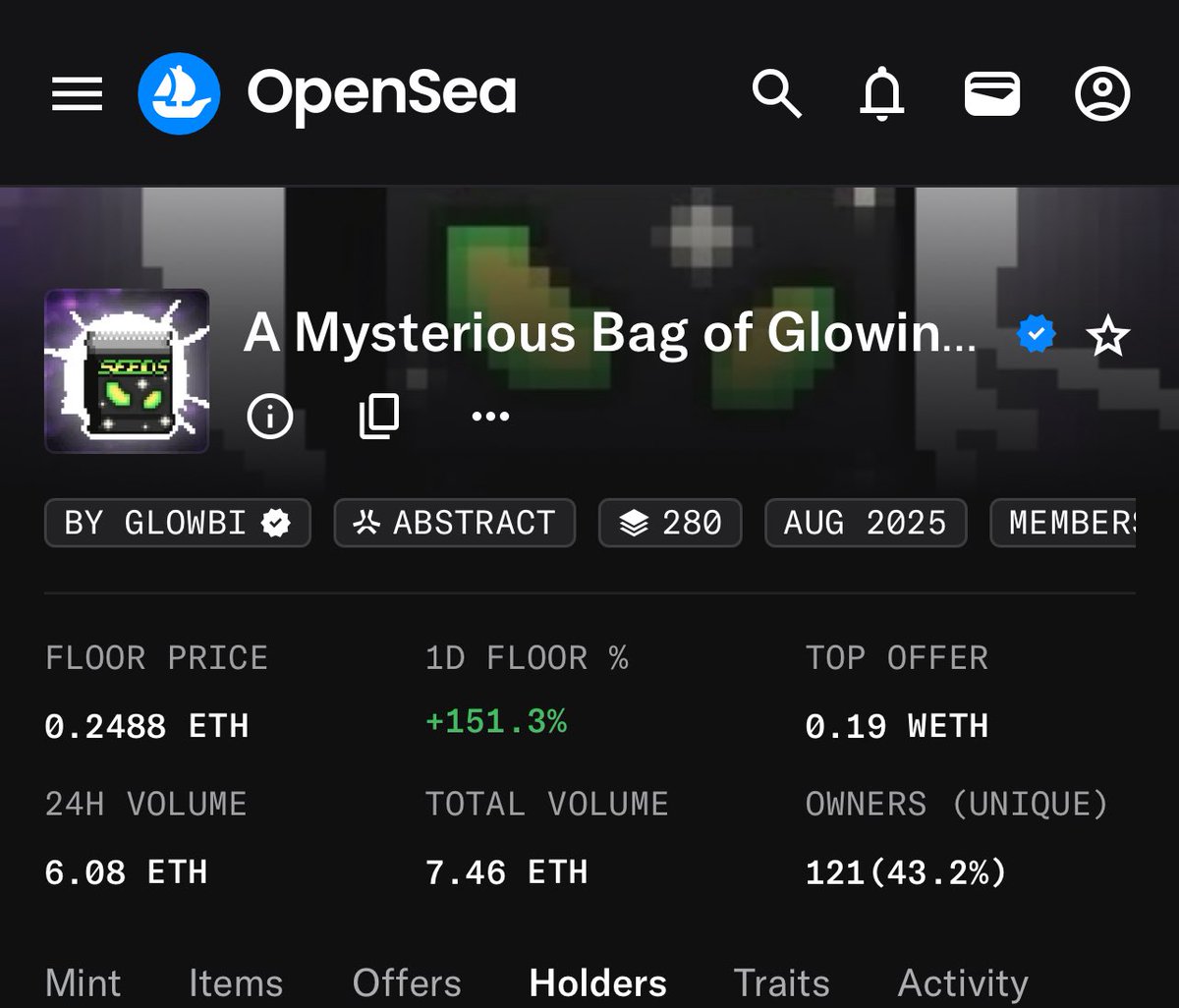Switch to the Offers tab
The image size is (1179, 1008).
pyautogui.click(x=407, y=982)
